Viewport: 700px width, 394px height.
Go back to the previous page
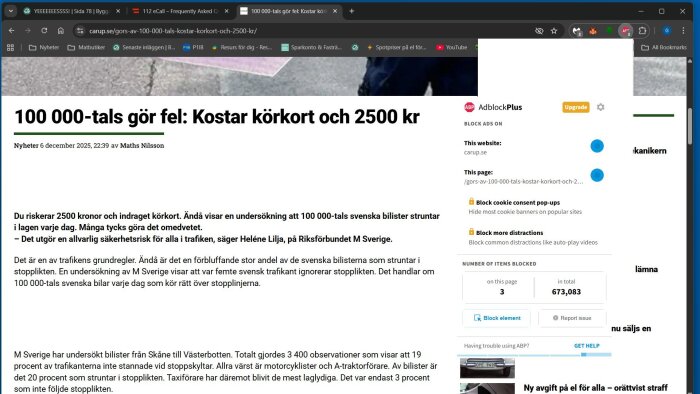12,31
